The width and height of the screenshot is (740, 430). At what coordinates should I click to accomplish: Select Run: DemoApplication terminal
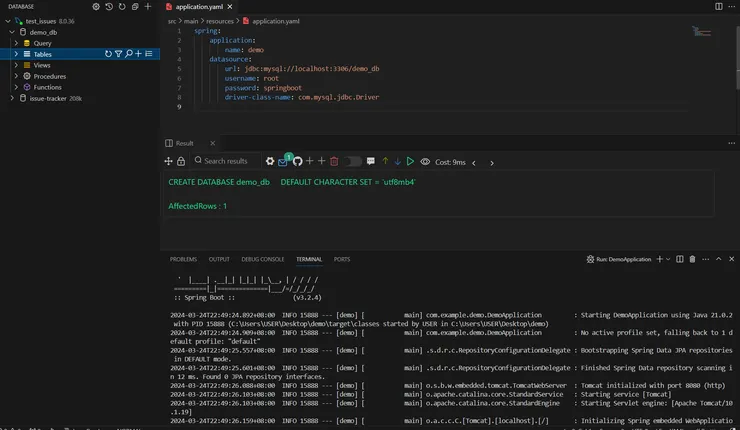coord(622,259)
